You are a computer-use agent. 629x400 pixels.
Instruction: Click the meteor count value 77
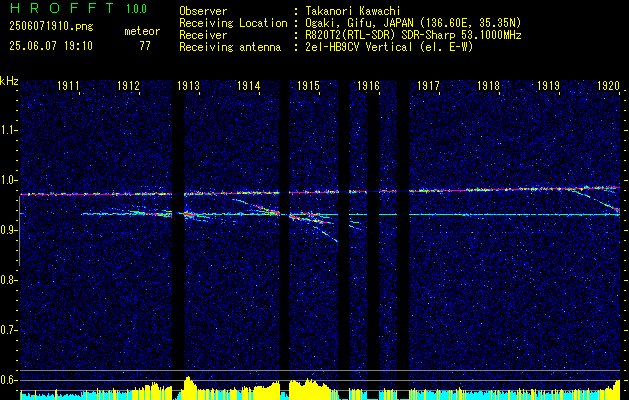(145, 46)
